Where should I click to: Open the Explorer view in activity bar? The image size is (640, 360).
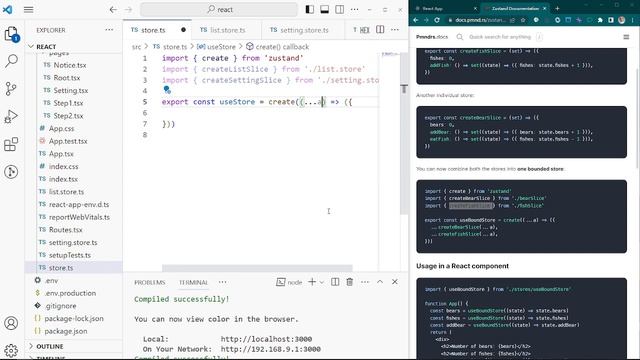11,34
